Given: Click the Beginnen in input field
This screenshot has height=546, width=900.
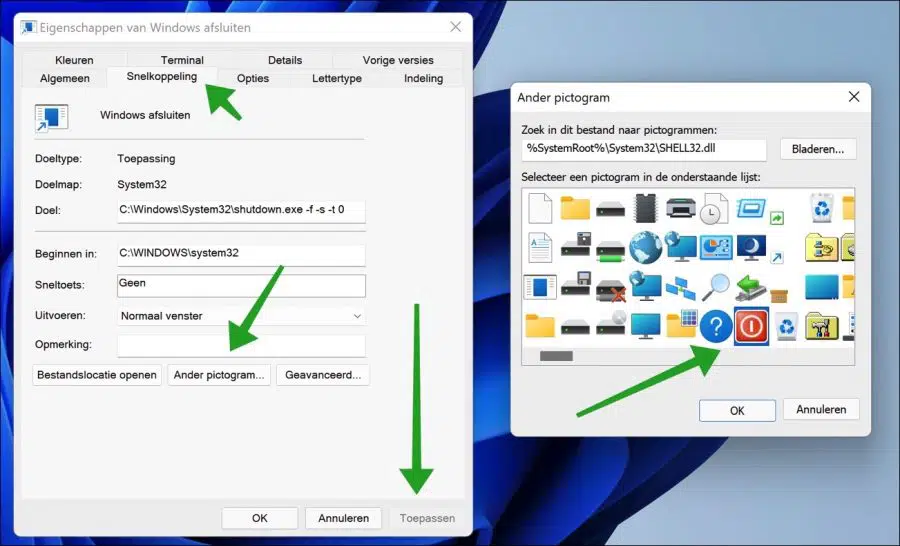Looking at the screenshot, I should (x=241, y=254).
